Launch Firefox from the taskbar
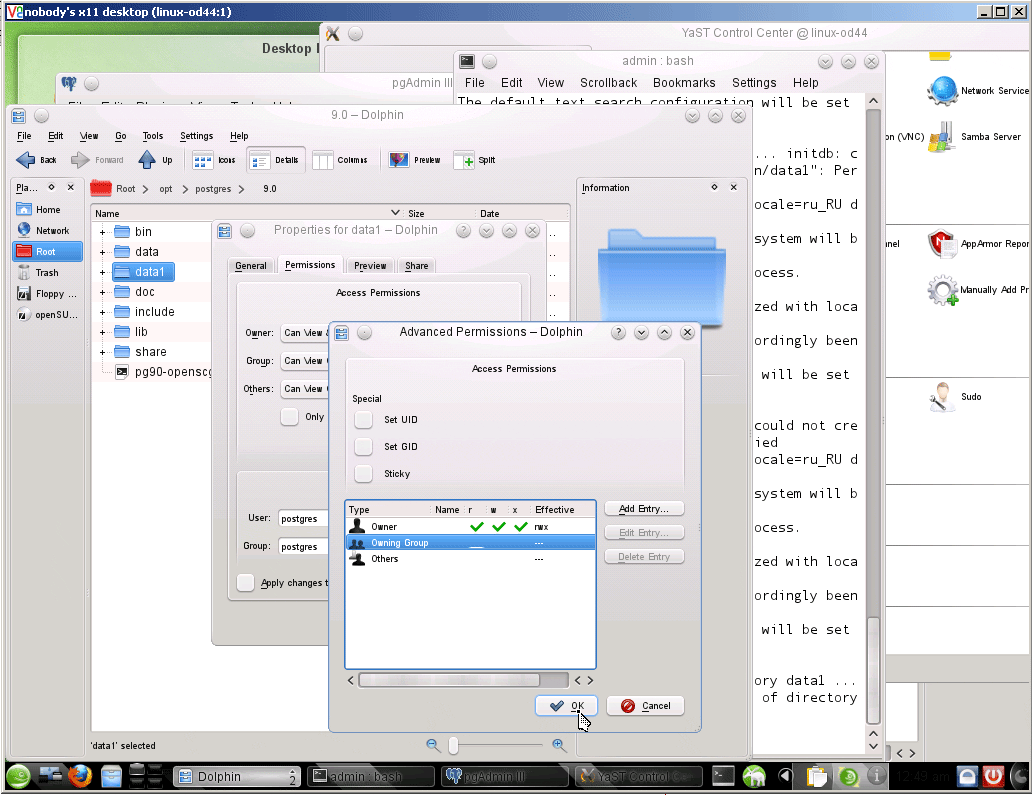This screenshot has width=1032, height=795. pyautogui.click(x=80, y=776)
